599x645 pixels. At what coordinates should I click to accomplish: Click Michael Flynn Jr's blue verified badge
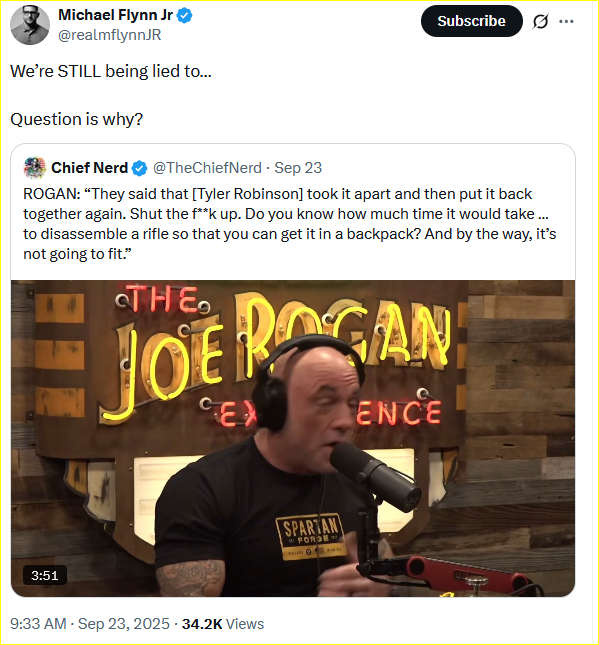point(185,16)
